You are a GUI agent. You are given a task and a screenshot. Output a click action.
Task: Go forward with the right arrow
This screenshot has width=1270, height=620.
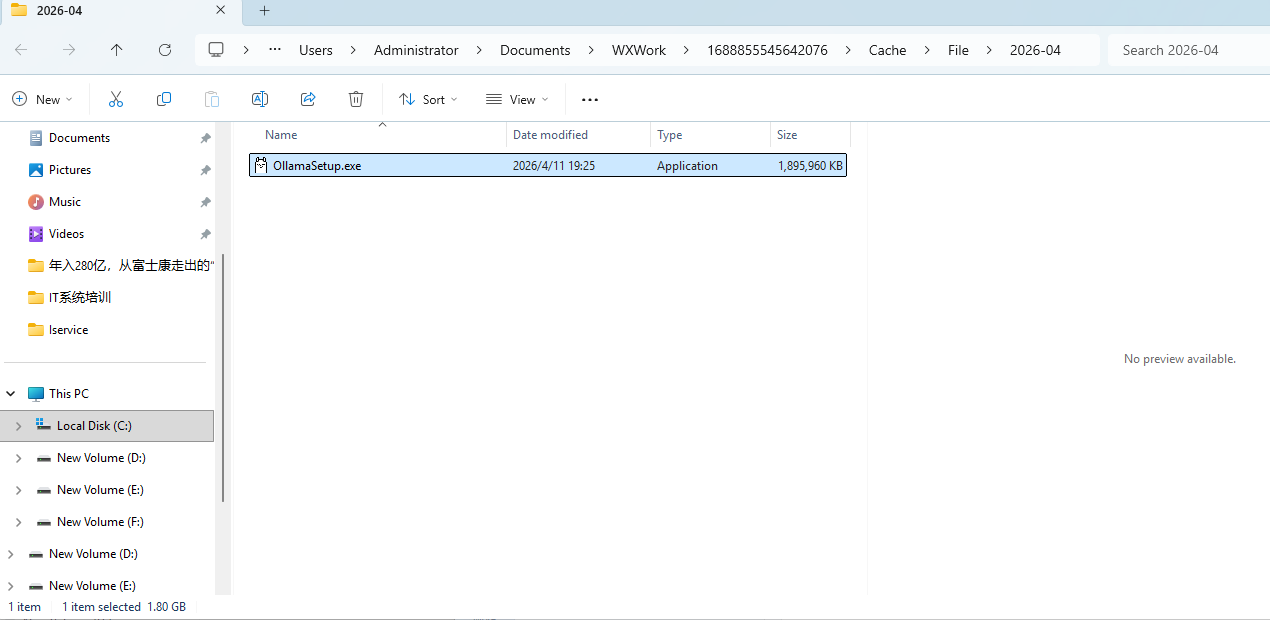point(69,50)
